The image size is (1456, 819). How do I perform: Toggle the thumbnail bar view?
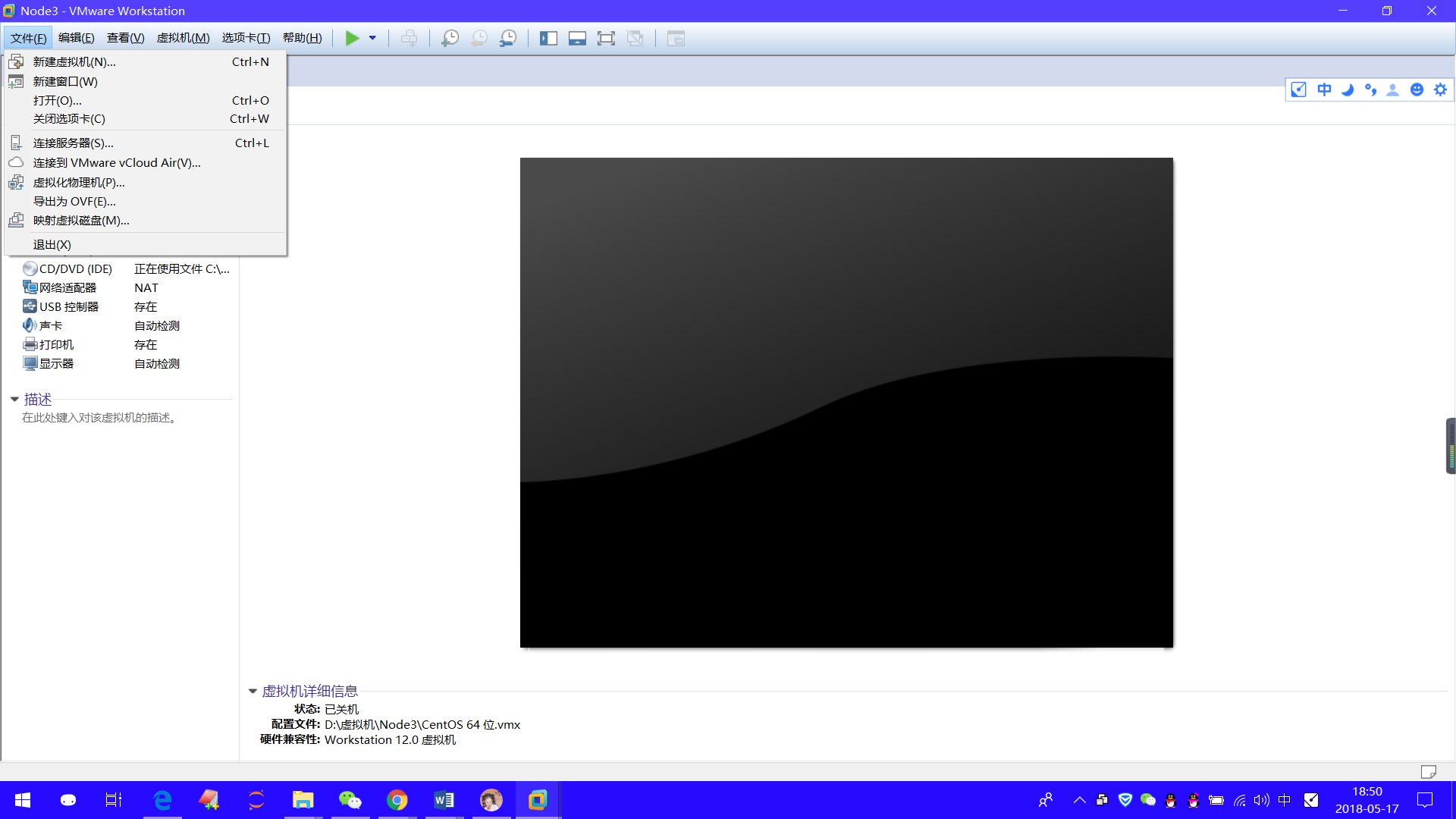tap(577, 38)
